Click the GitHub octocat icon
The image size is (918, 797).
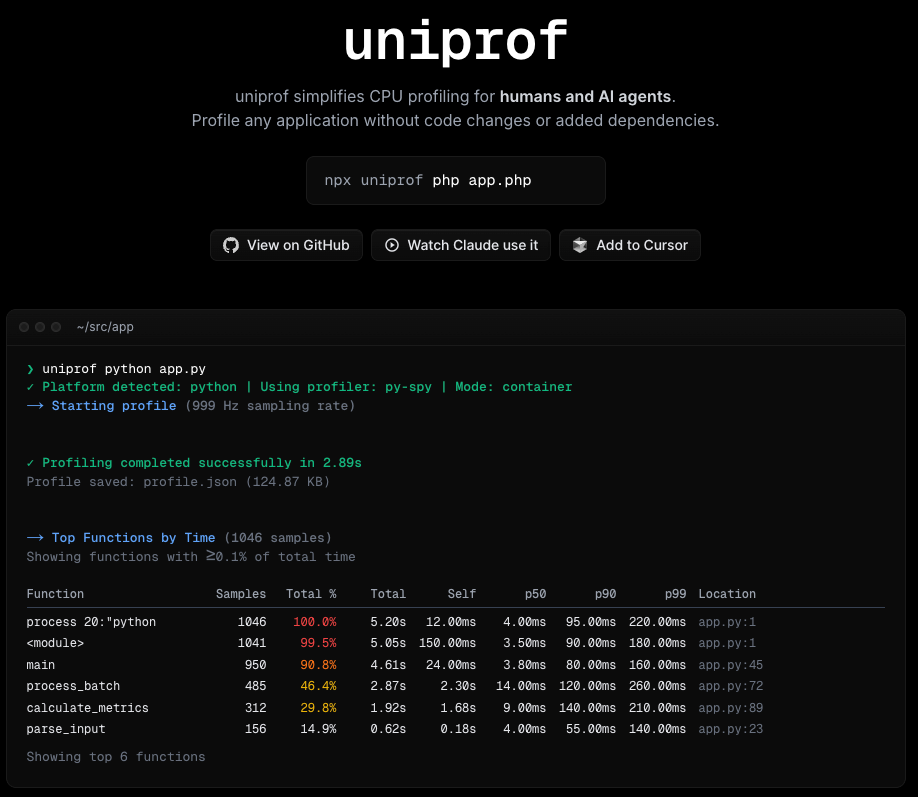click(x=231, y=245)
